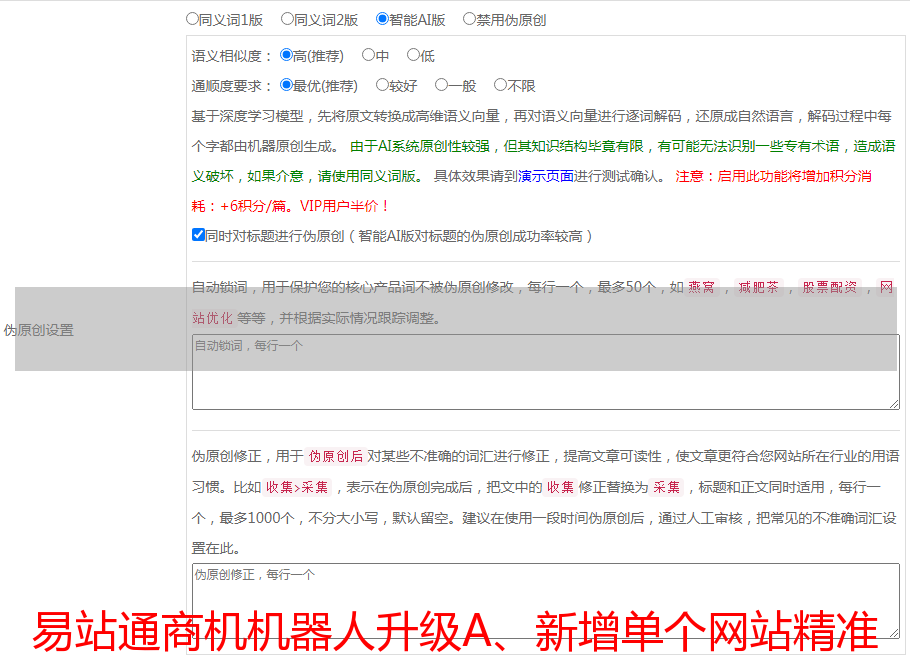Select 一般 for 通顺度要求
This screenshot has width=911, height=658.
pyautogui.click(x=441, y=85)
